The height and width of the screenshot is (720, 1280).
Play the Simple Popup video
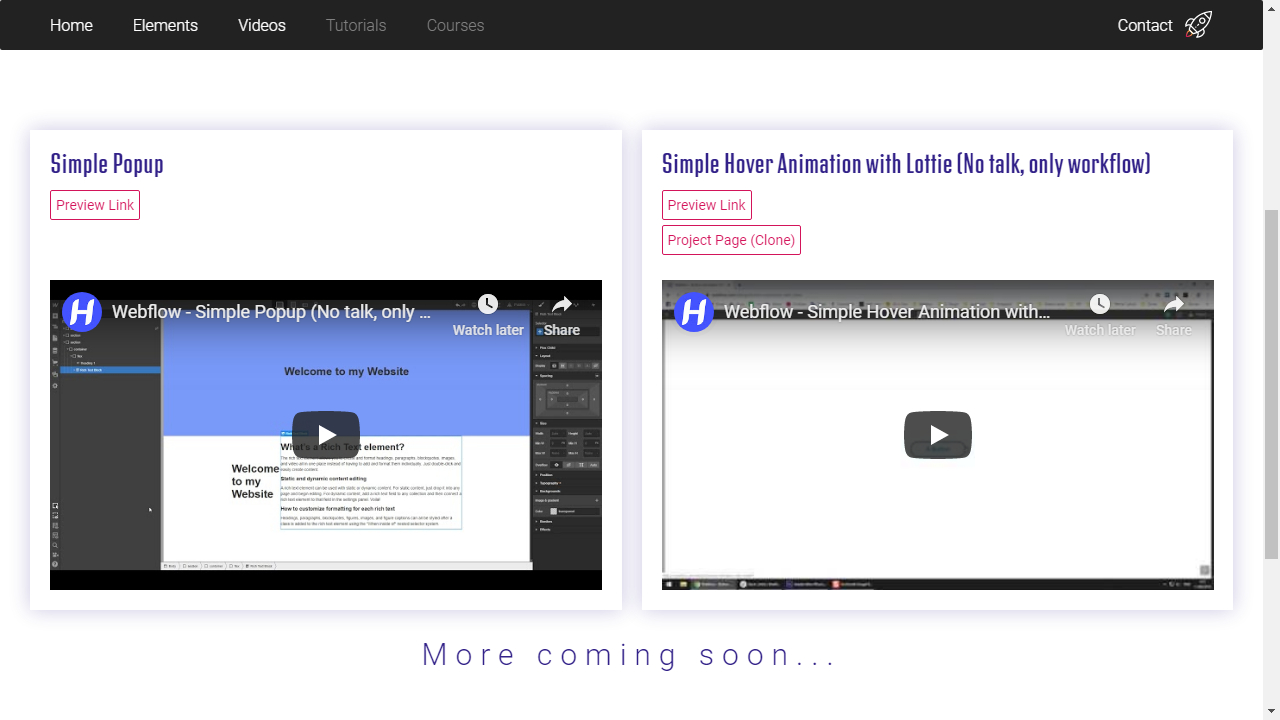point(326,435)
